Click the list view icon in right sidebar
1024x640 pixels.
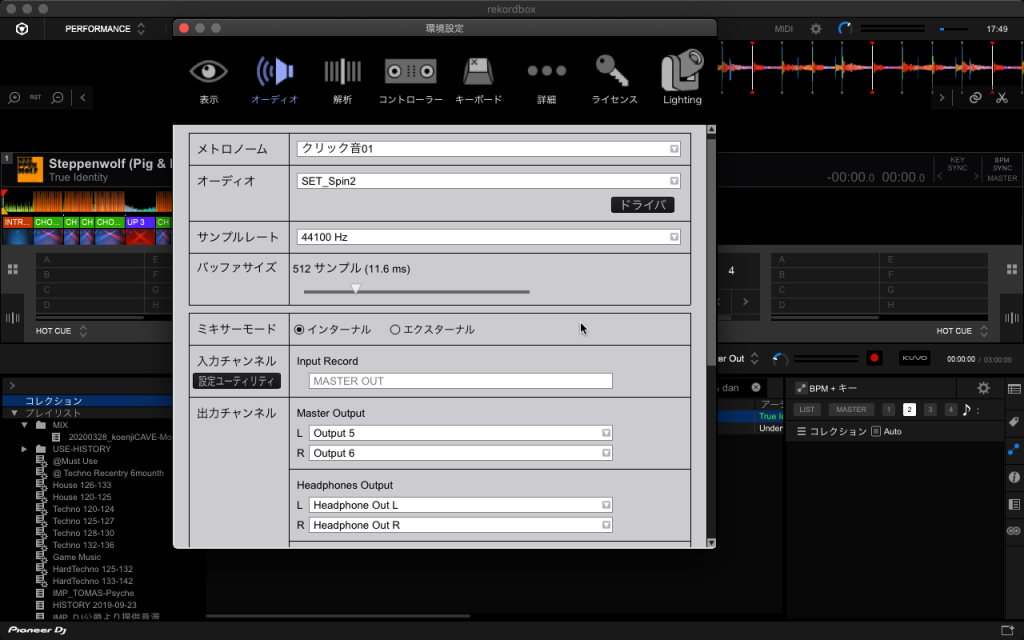pyautogui.click(x=1014, y=389)
